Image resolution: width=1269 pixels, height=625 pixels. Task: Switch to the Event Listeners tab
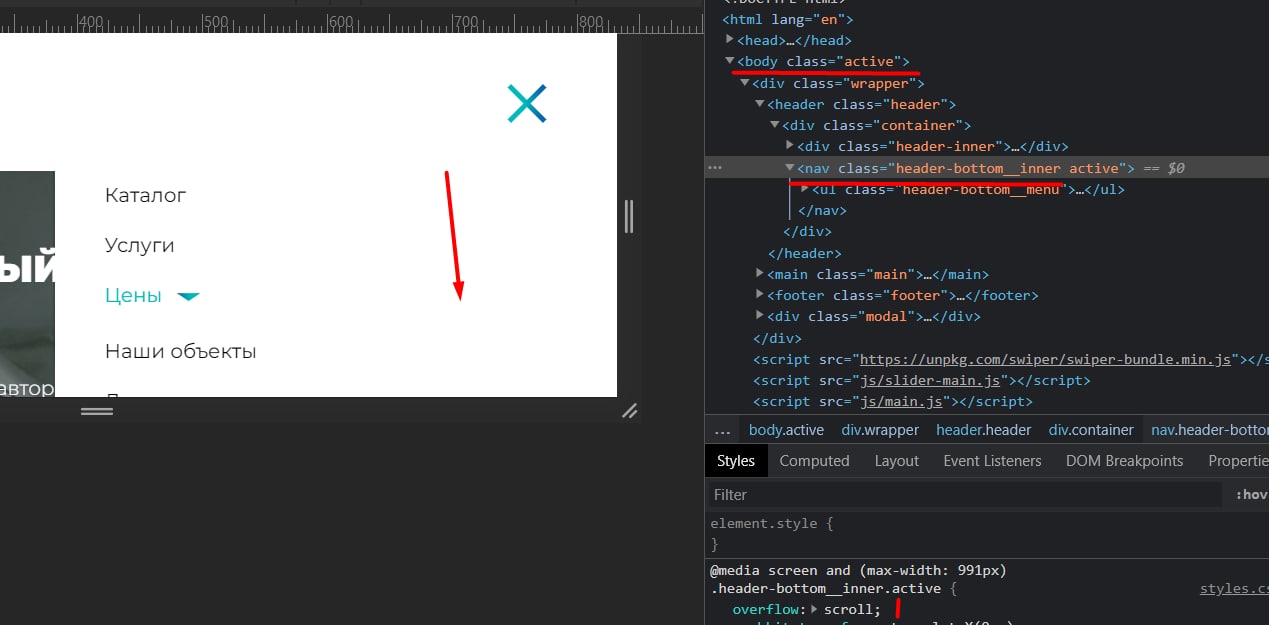(992, 461)
